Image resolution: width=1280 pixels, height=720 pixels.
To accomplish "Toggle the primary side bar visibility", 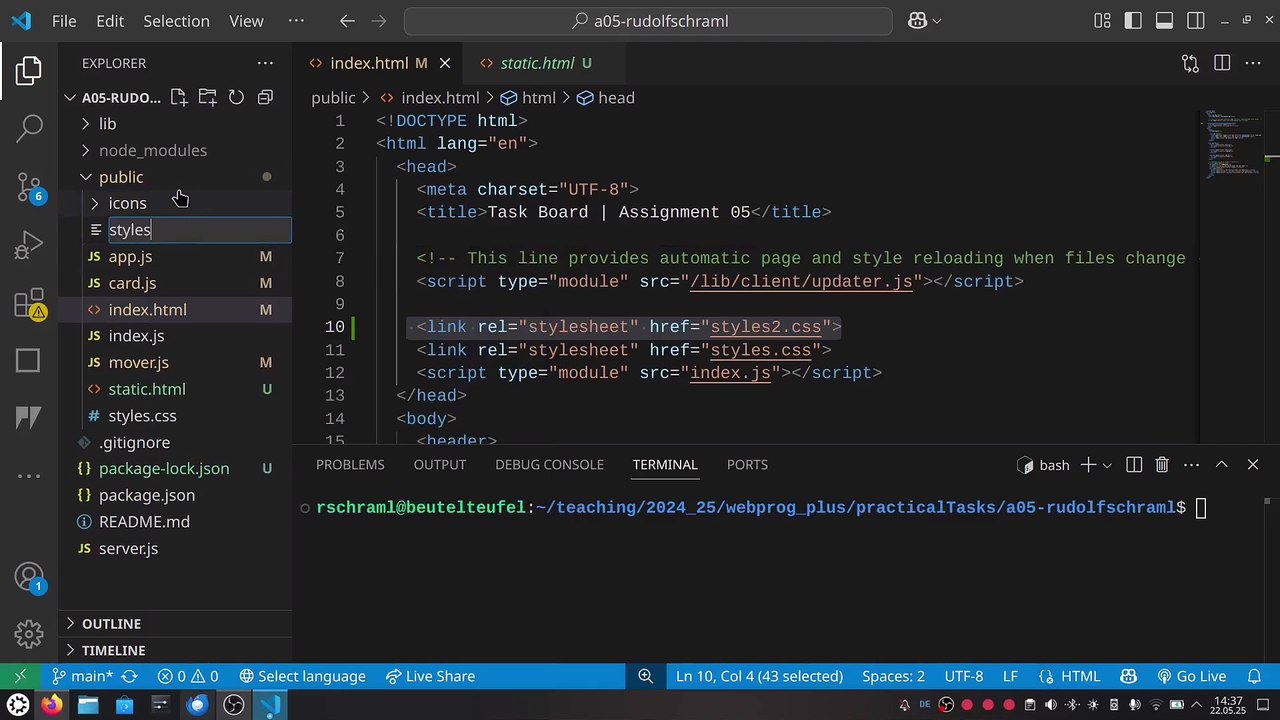I will pyautogui.click(x=1133, y=20).
